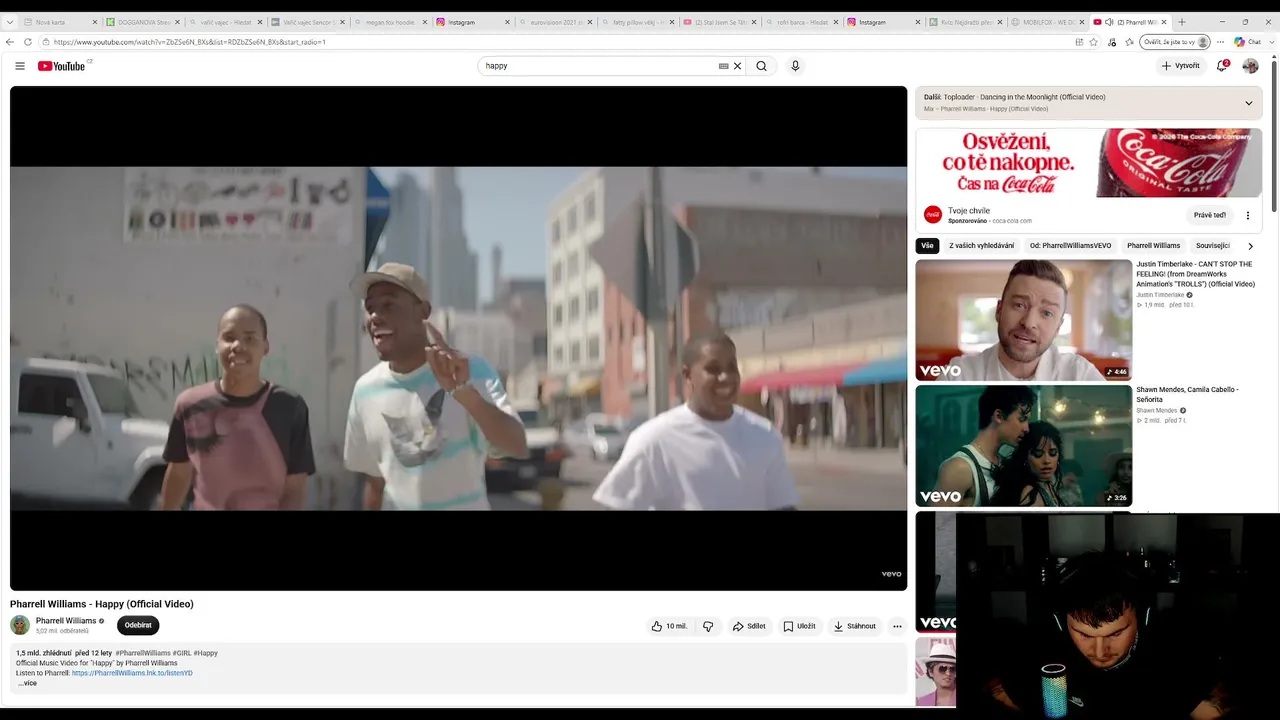Open the browser Chat assistant button
Image resolution: width=1280 pixels, height=720 pixels.
[x=1247, y=42]
